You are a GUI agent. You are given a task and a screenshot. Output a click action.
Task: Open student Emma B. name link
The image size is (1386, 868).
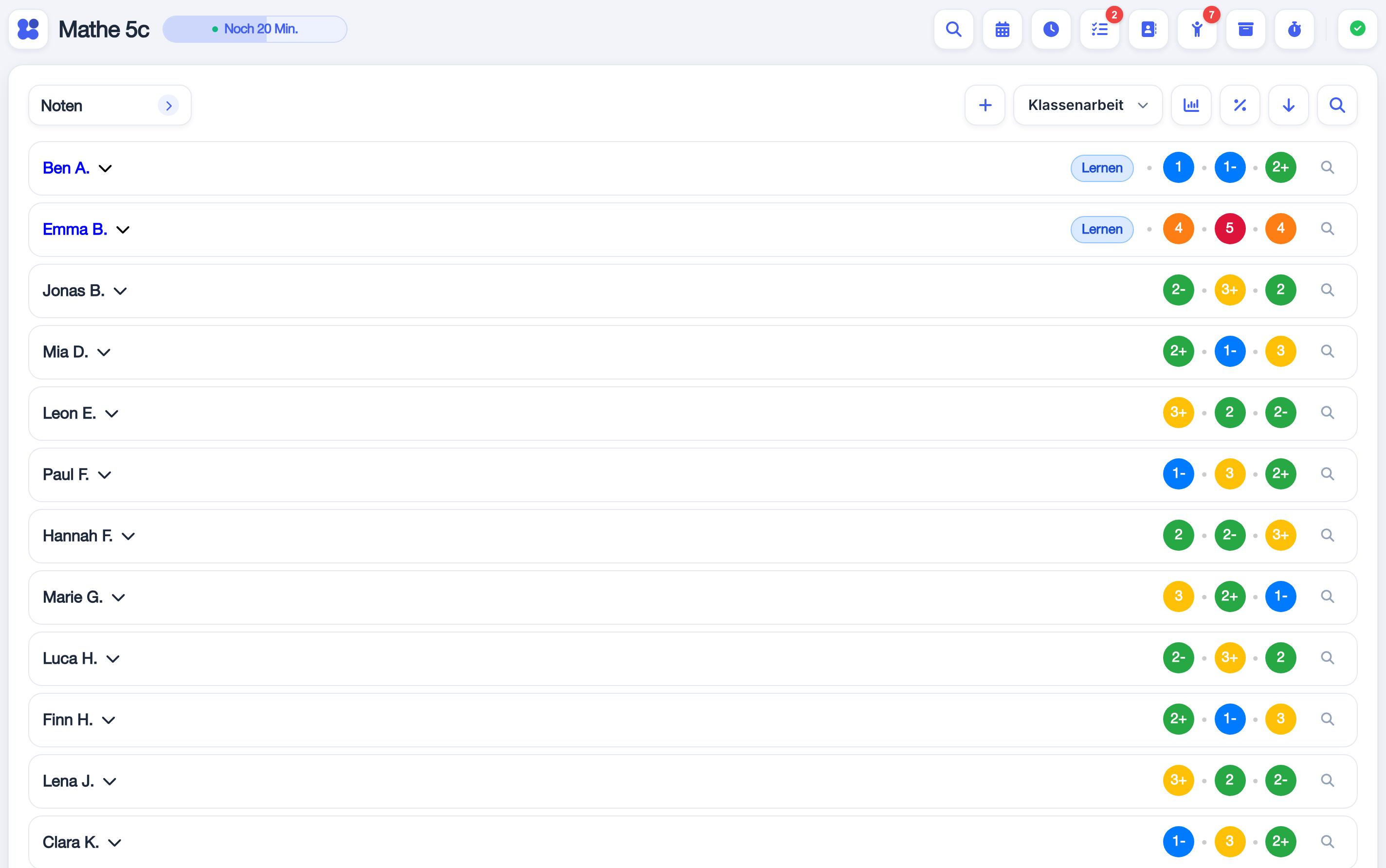(75, 229)
